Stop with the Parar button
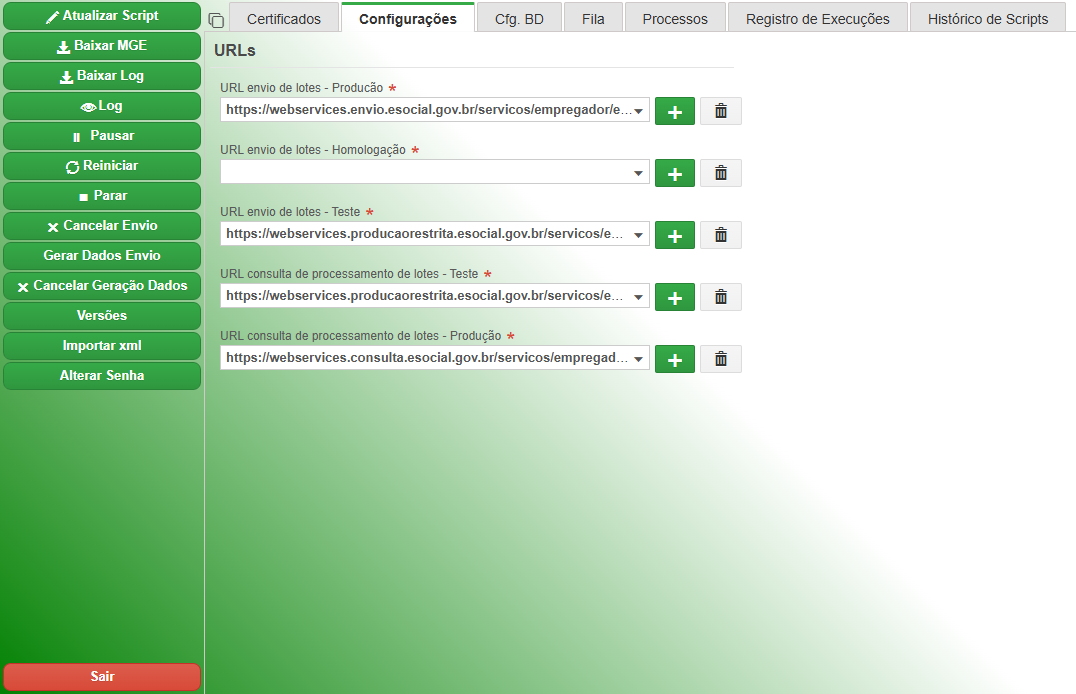 point(102,196)
